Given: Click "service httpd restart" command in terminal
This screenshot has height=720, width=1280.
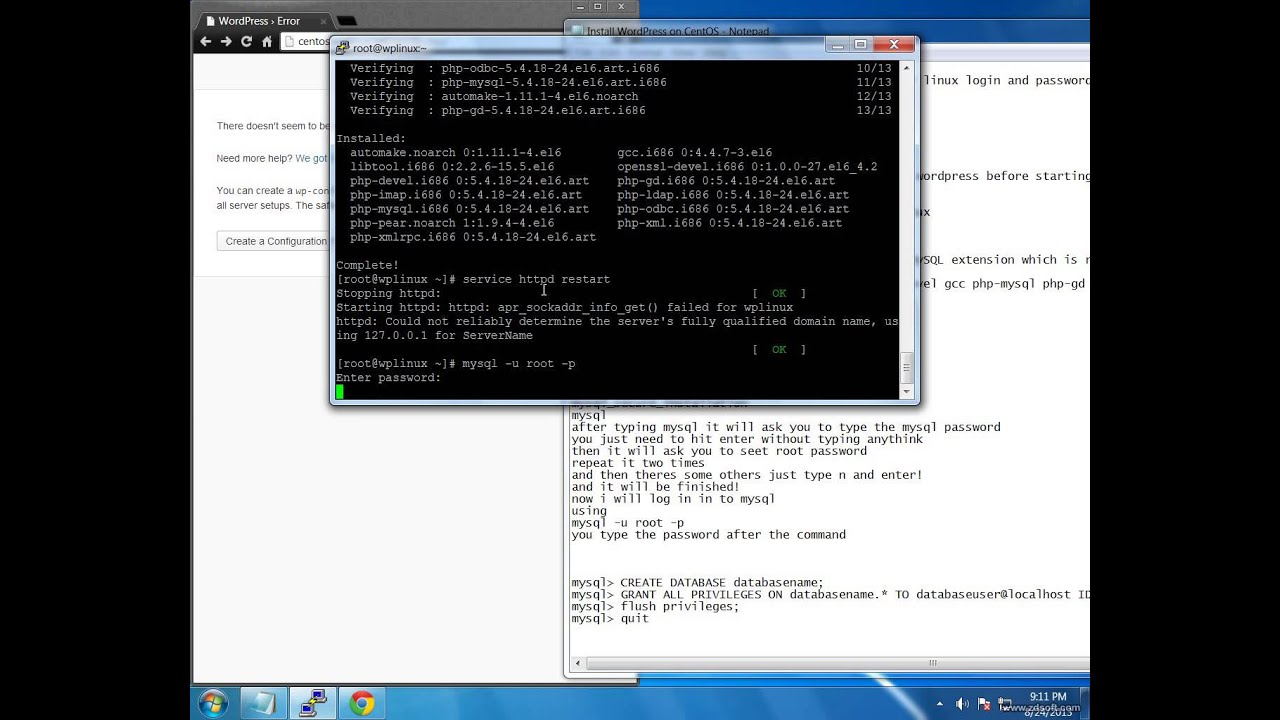Looking at the screenshot, I should [x=536, y=279].
